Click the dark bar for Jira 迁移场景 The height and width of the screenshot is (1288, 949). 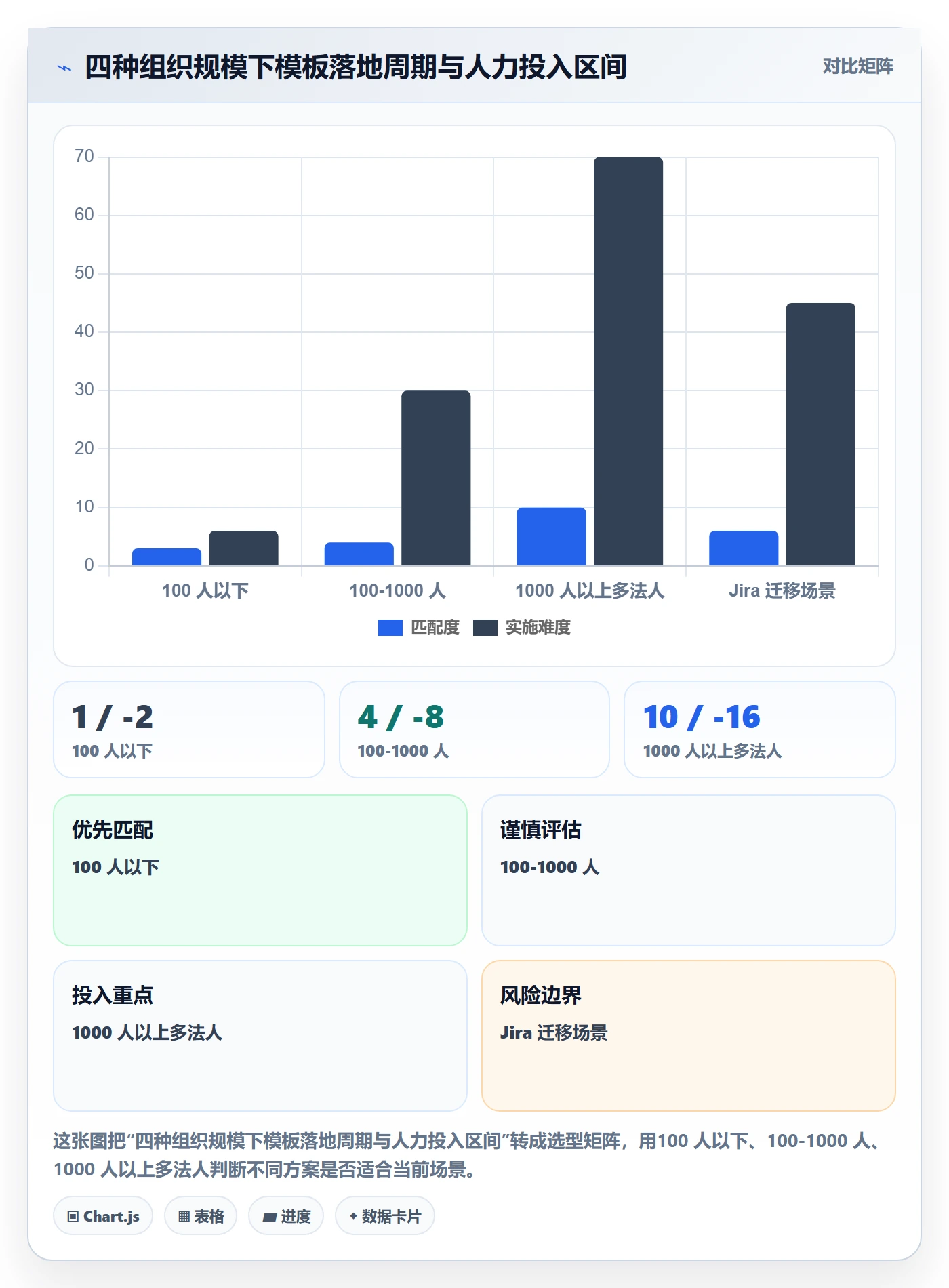(821, 434)
